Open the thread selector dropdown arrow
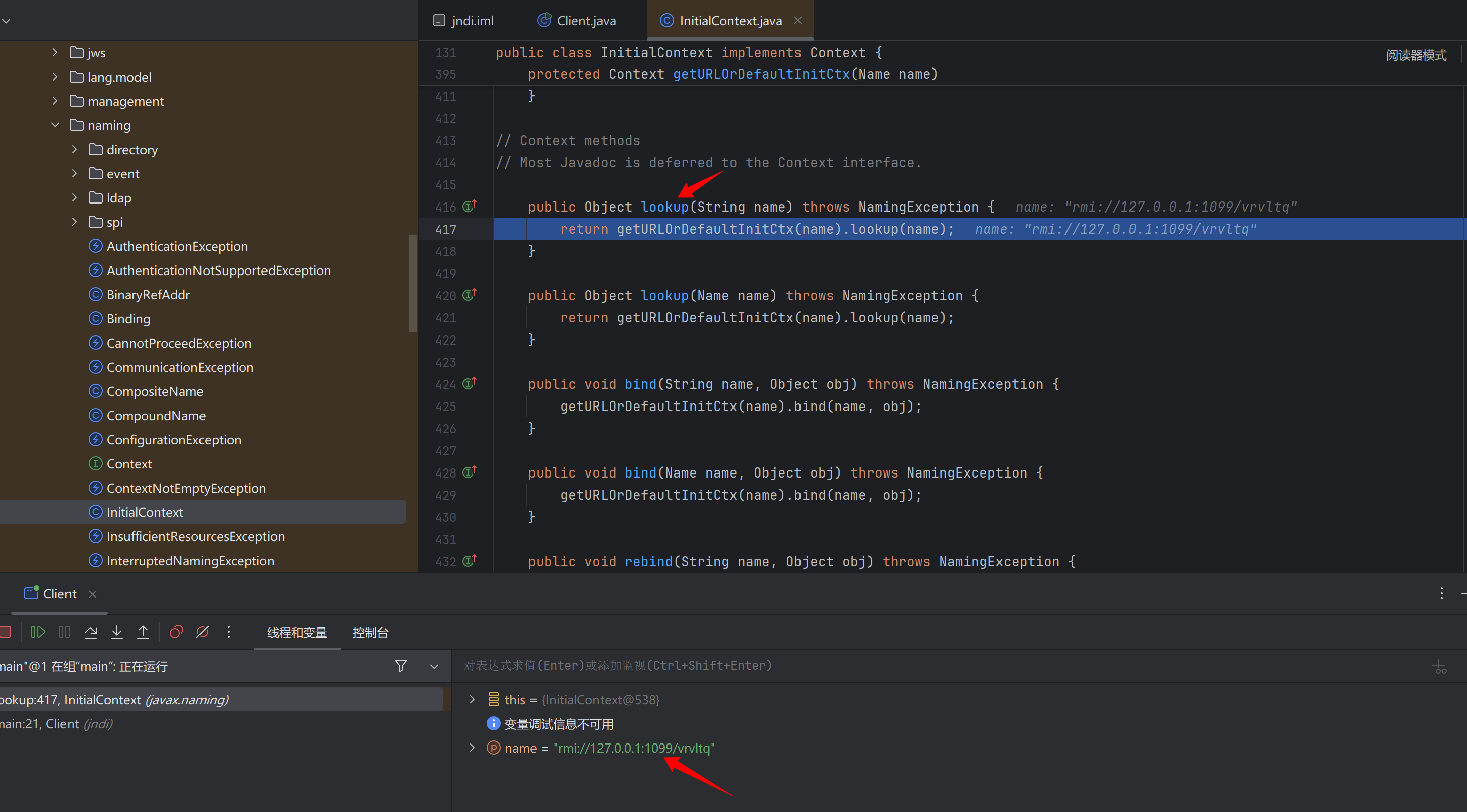1467x812 pixels. tap(434, 666)
